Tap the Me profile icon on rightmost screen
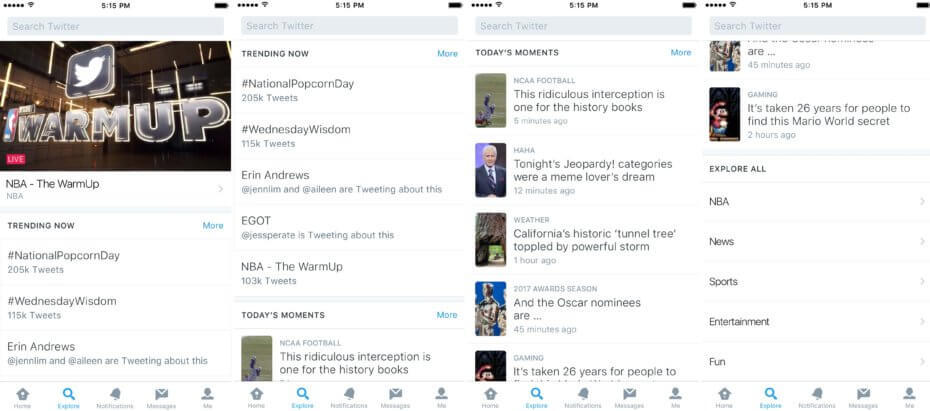930x411 pixels. pos(909,396)
